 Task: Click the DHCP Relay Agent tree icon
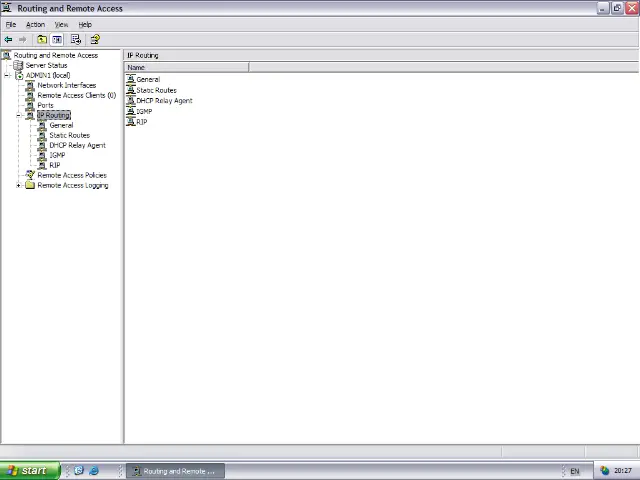pos(42,145)
